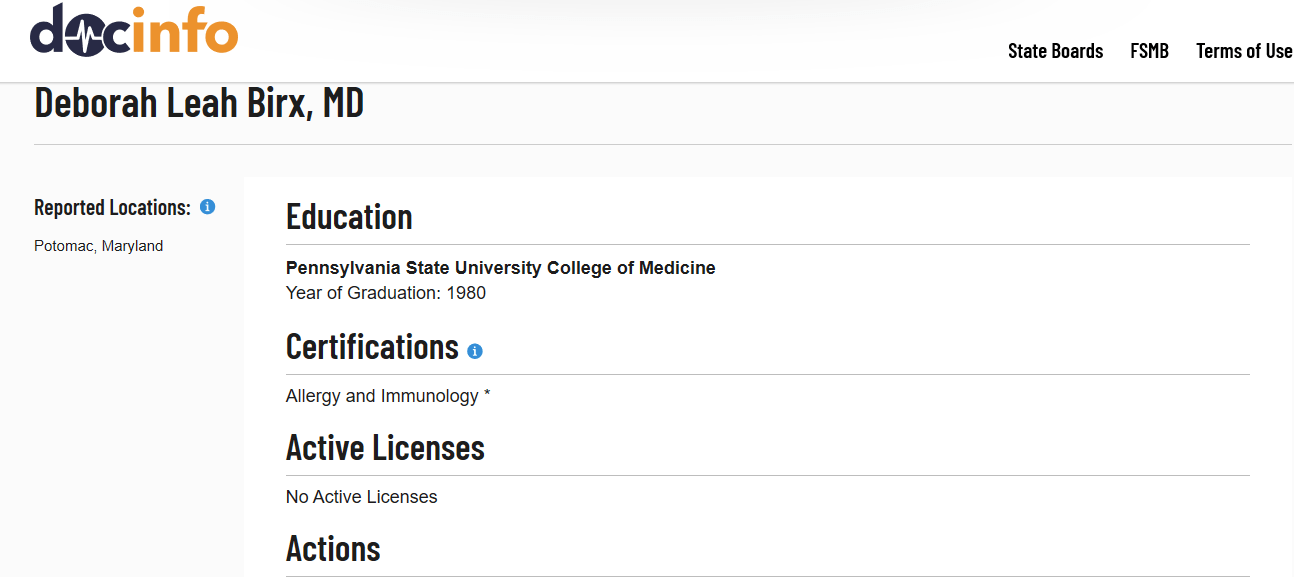The height and width of the screenshot is (577, 1294).
Task: Click the Reported Locations label
Action: coord(112,207)
